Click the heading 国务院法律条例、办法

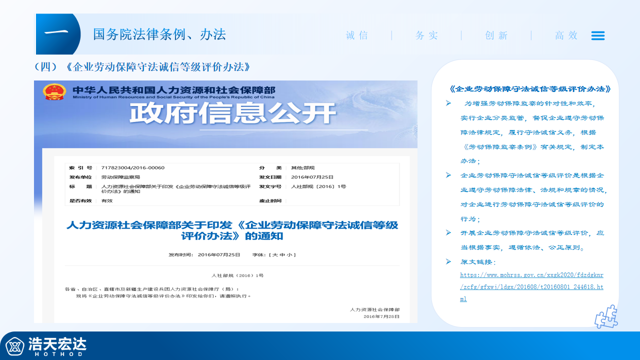pos(159,34)
